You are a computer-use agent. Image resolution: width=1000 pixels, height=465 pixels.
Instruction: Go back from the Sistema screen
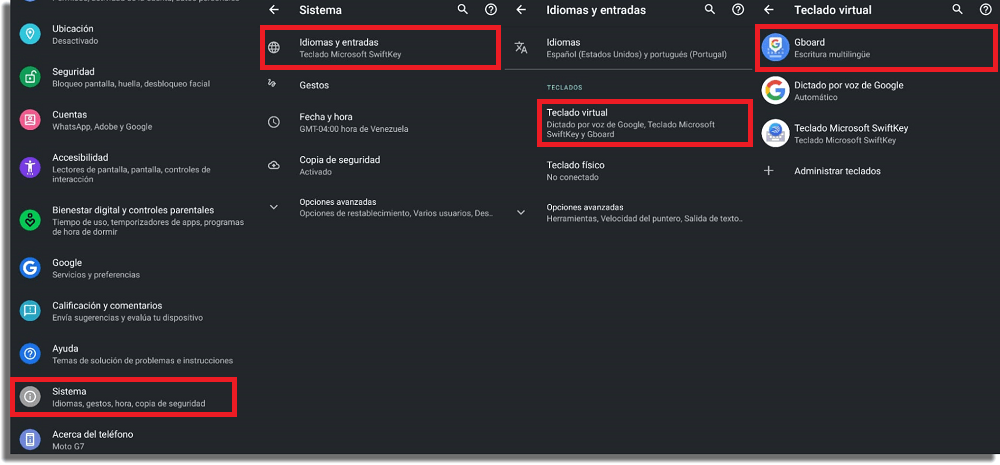pyautogui.click(x=274, y=10)
